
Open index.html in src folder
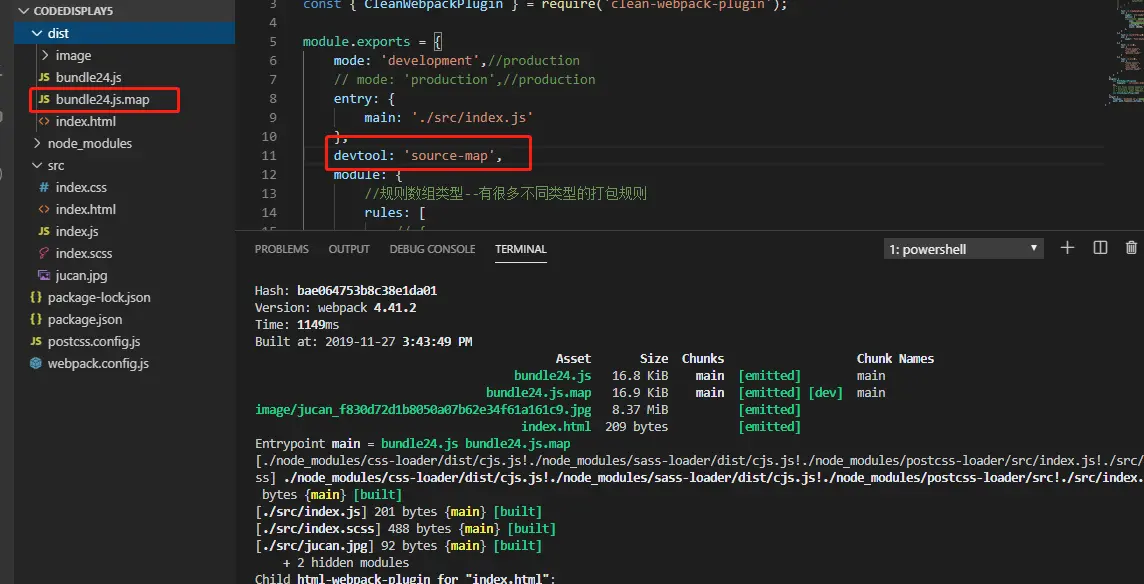click(x=85, y=210)
